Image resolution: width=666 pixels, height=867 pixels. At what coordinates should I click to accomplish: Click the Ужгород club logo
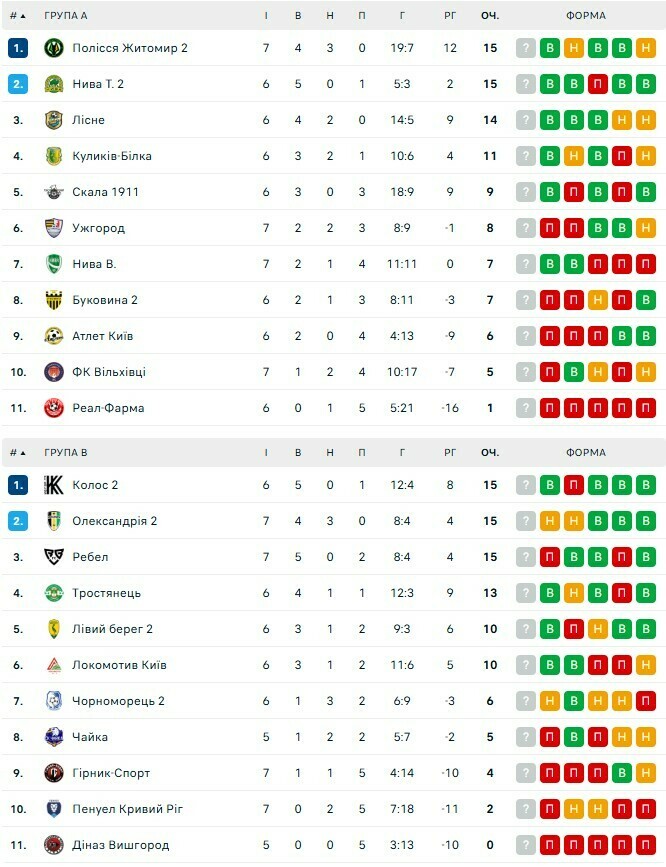(54, 228)
